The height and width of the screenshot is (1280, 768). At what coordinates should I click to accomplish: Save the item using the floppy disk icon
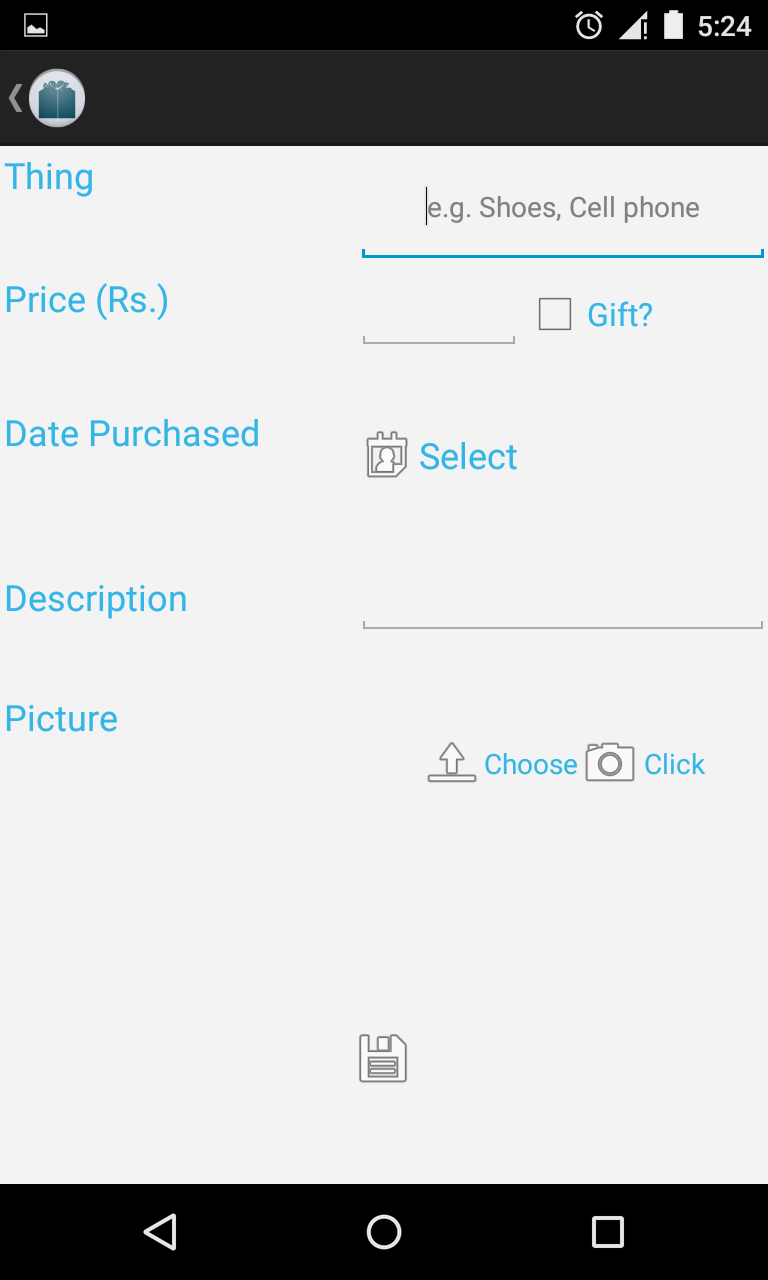coord(383,1057)
